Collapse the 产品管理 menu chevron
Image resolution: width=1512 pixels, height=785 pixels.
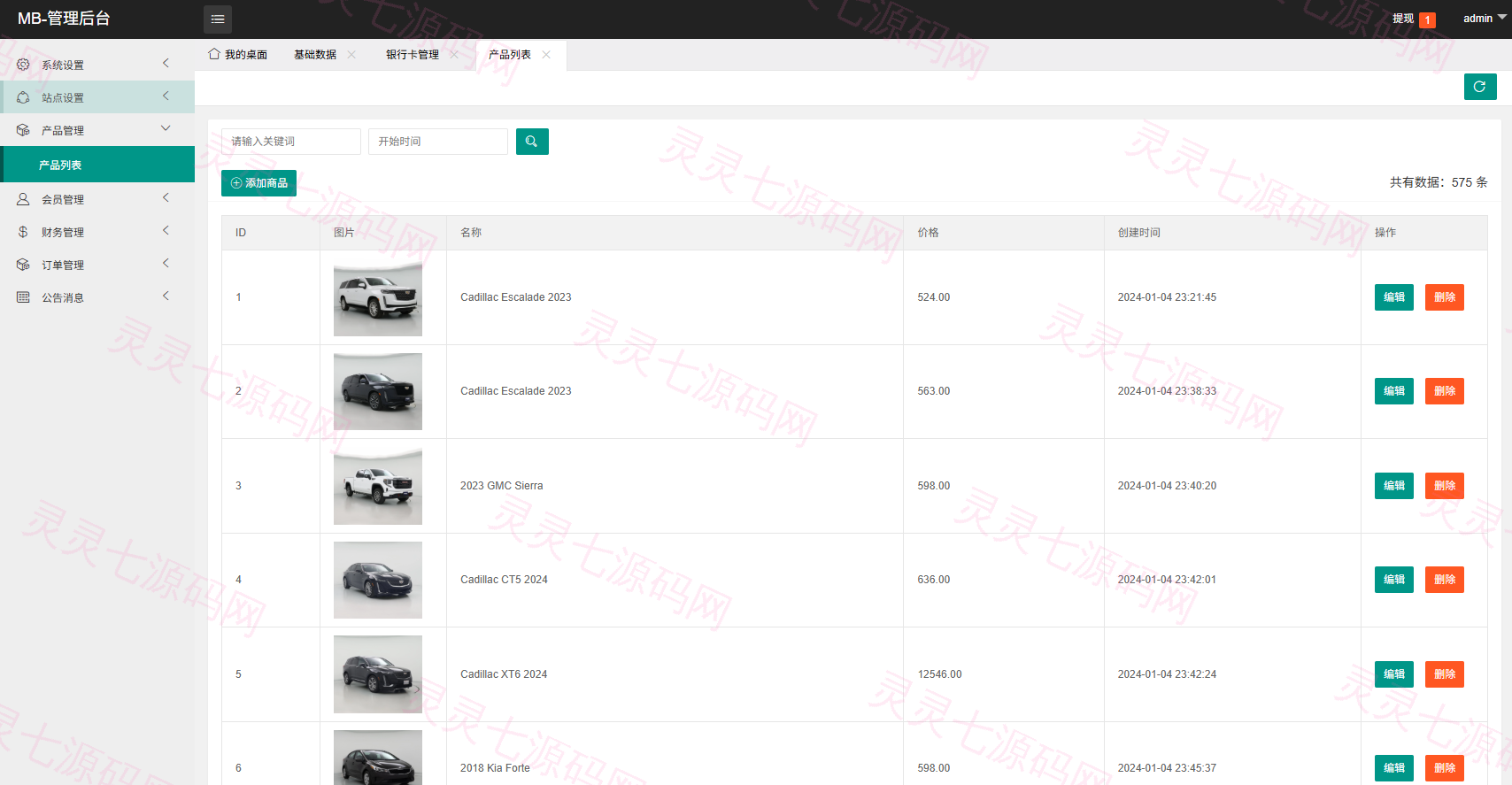(166, 129)
